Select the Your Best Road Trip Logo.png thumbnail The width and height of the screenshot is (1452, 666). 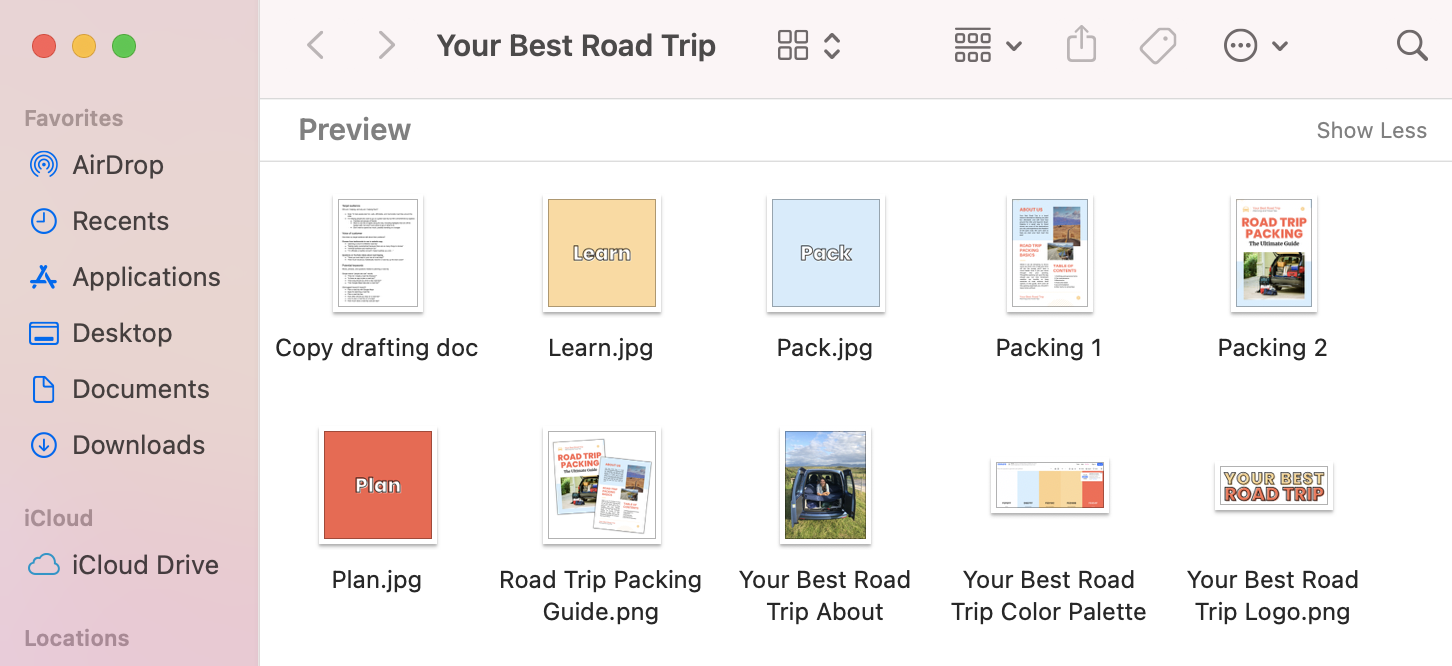click(1273, 486)
